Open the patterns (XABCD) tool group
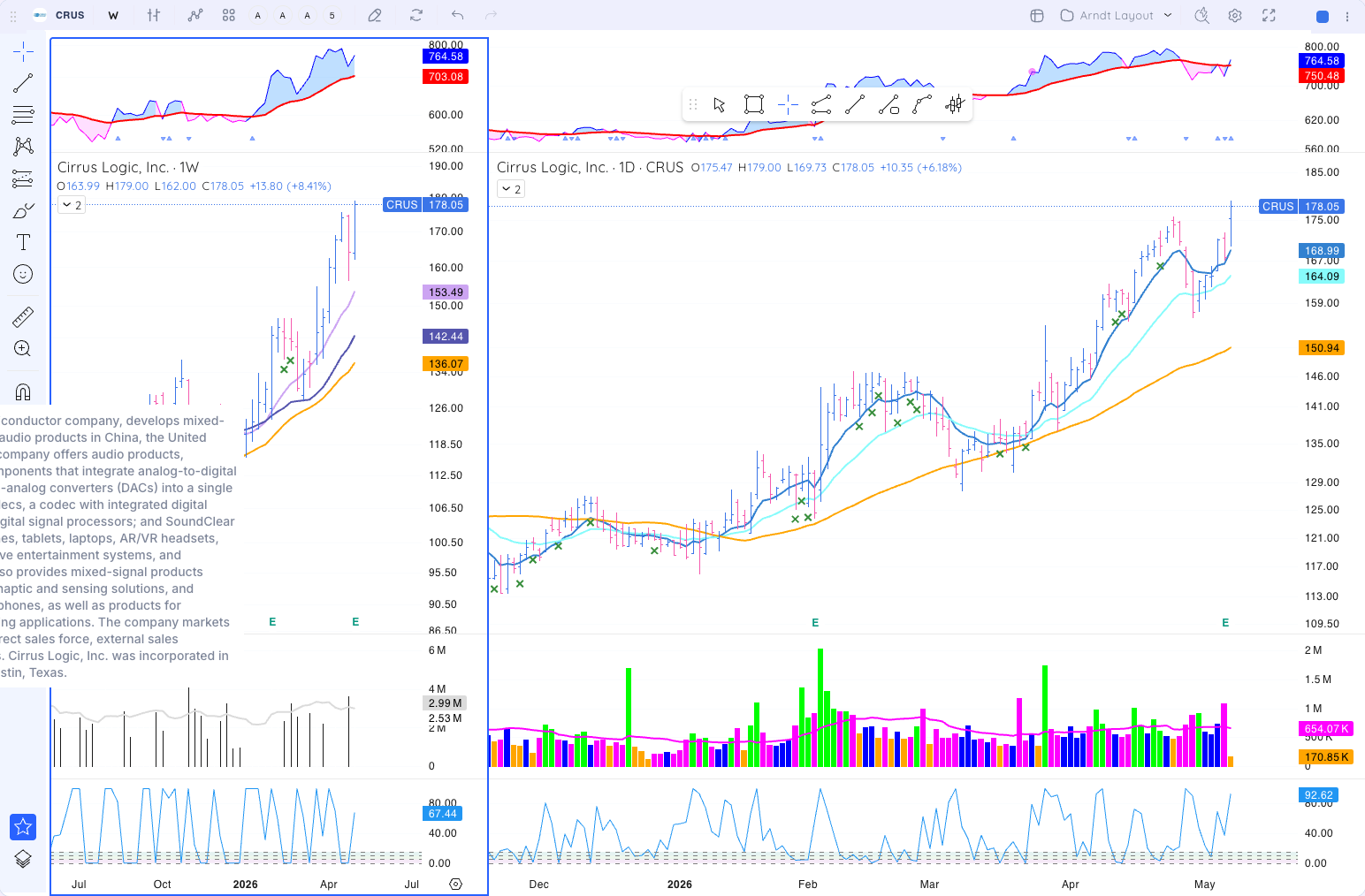Viewport: 1365px width, 896px height. [x=23, y=147]
